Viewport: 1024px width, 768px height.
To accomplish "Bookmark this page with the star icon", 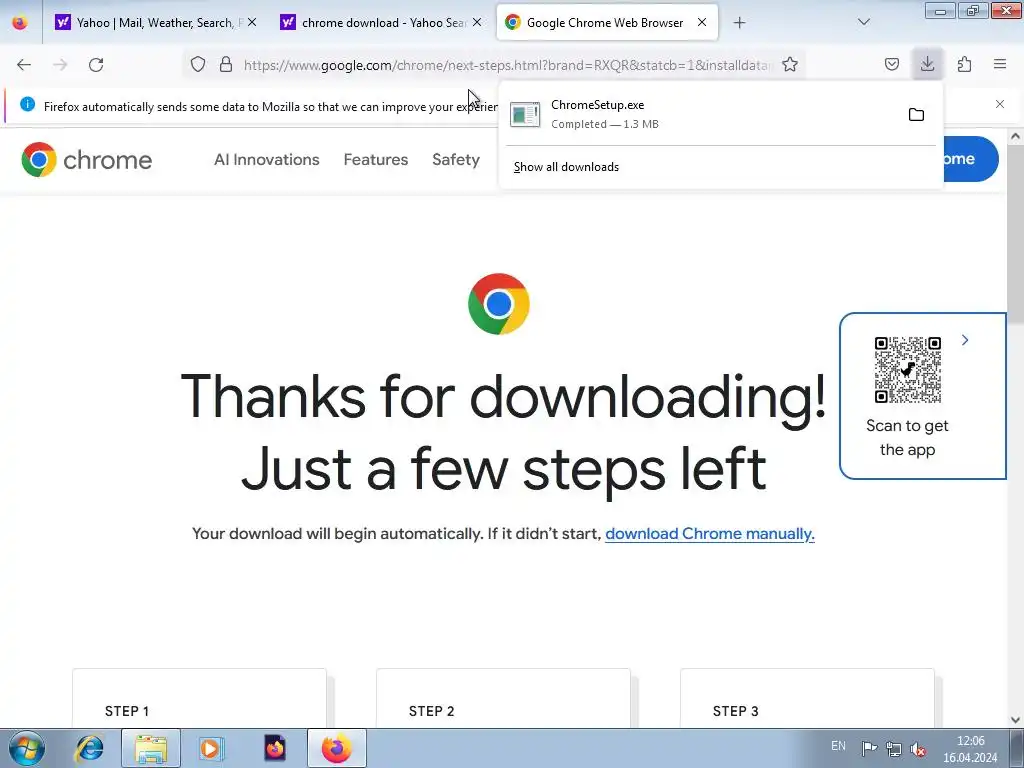I will click(790, 65).
